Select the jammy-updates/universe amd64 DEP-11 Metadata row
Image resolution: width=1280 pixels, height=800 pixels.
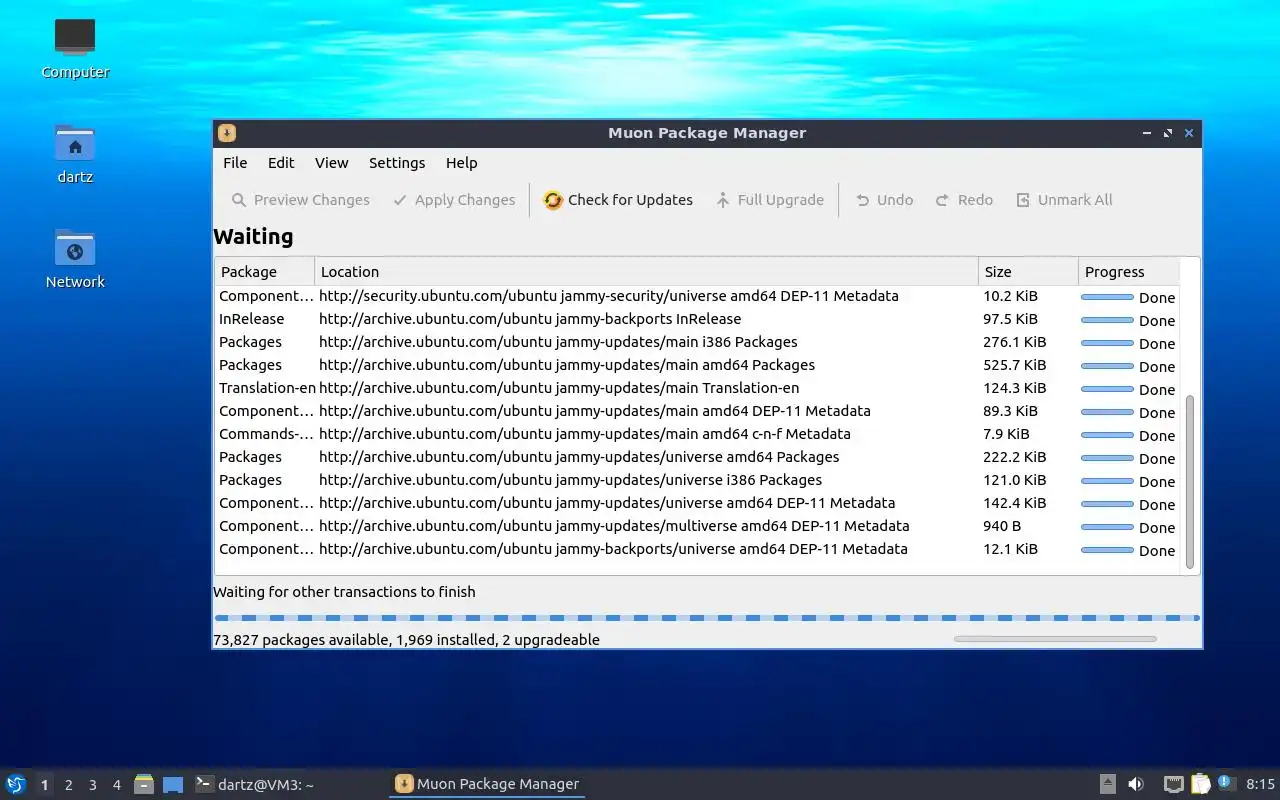click(x=697, y=503)
